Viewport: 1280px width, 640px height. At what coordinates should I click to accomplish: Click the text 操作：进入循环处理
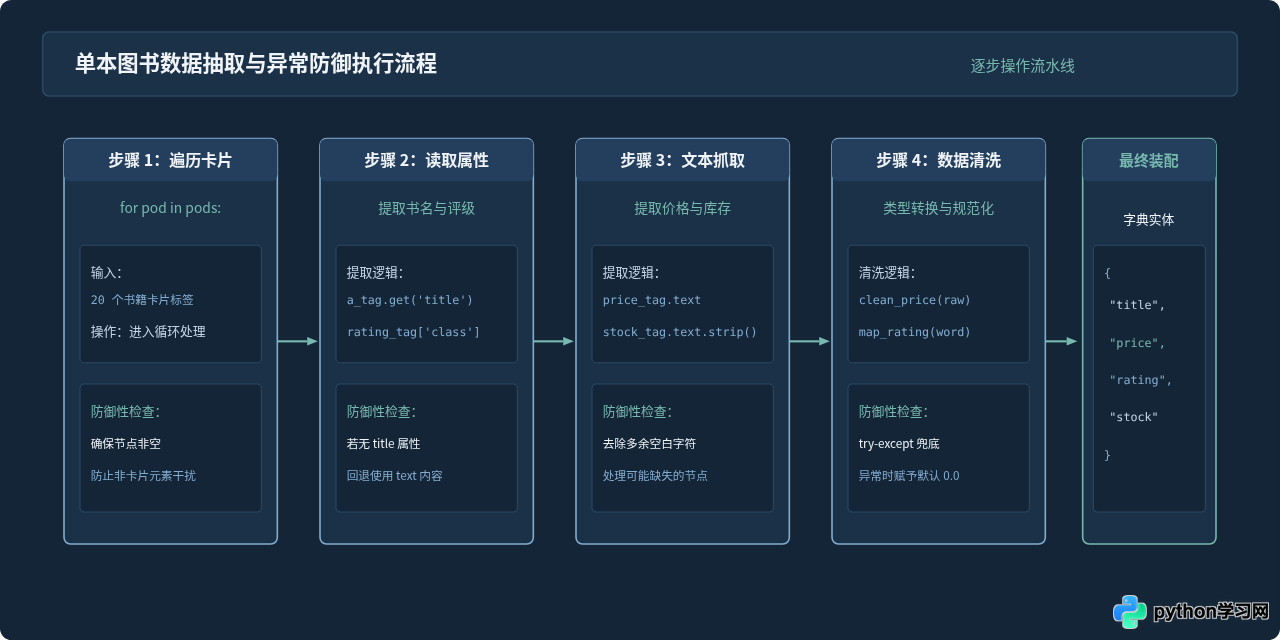(x=148, y=331)
